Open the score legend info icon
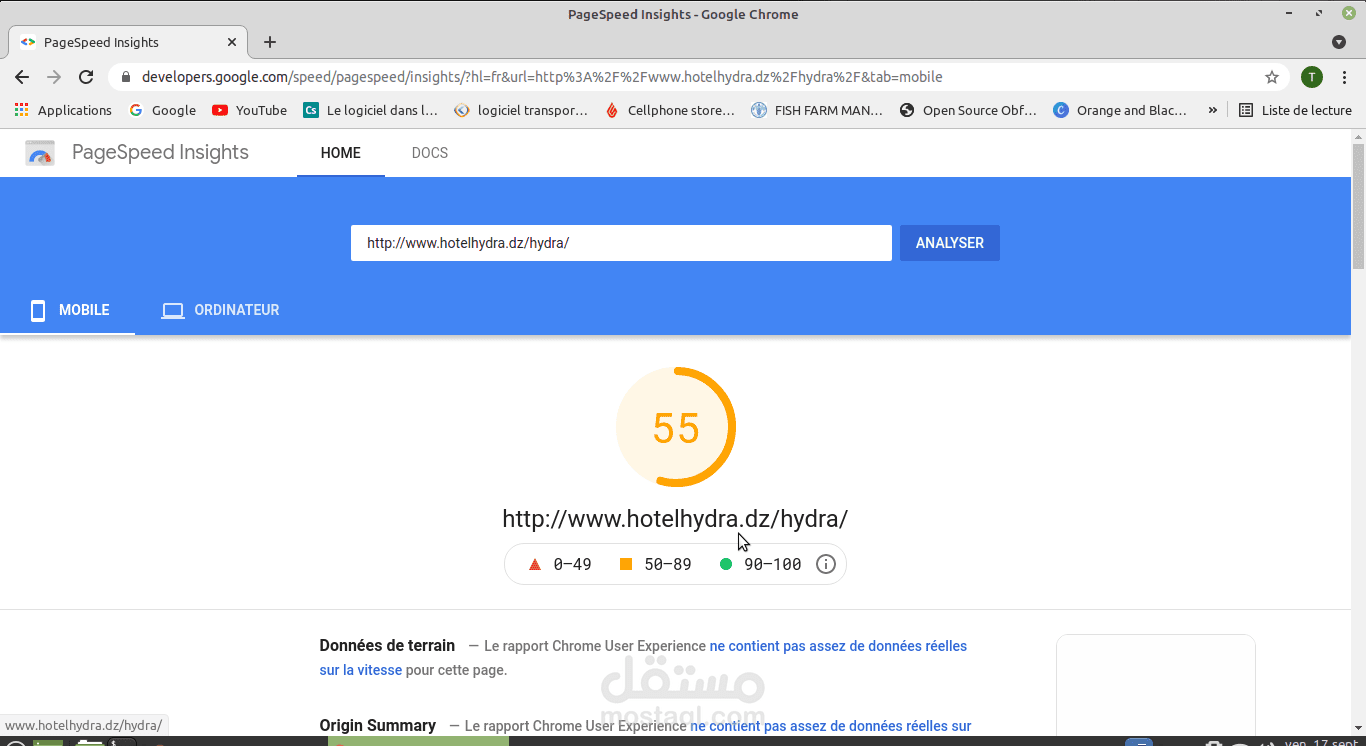The height and width of the screenshot is (746, 1366). coord(826,564)
